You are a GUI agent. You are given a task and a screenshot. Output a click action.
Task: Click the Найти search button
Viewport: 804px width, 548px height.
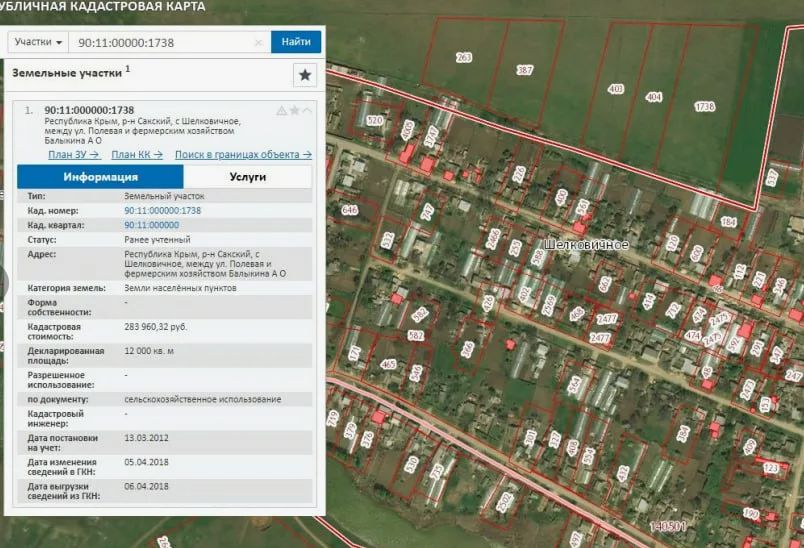(x=296, y=42)
